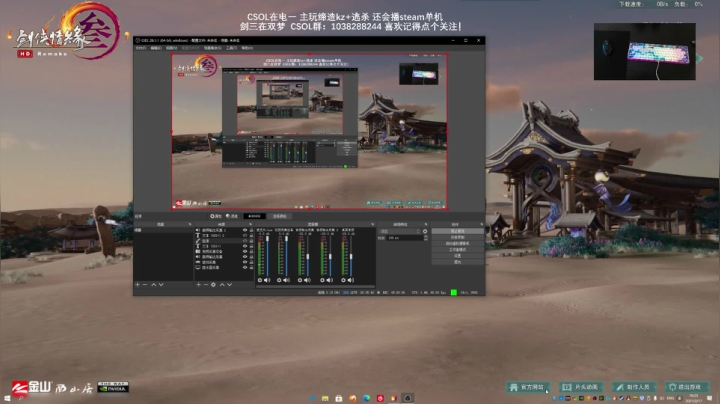The height and width of the screenshot is (404, 720).
Task: Move the scene down in Scenes panel
Action: point(161,285)
